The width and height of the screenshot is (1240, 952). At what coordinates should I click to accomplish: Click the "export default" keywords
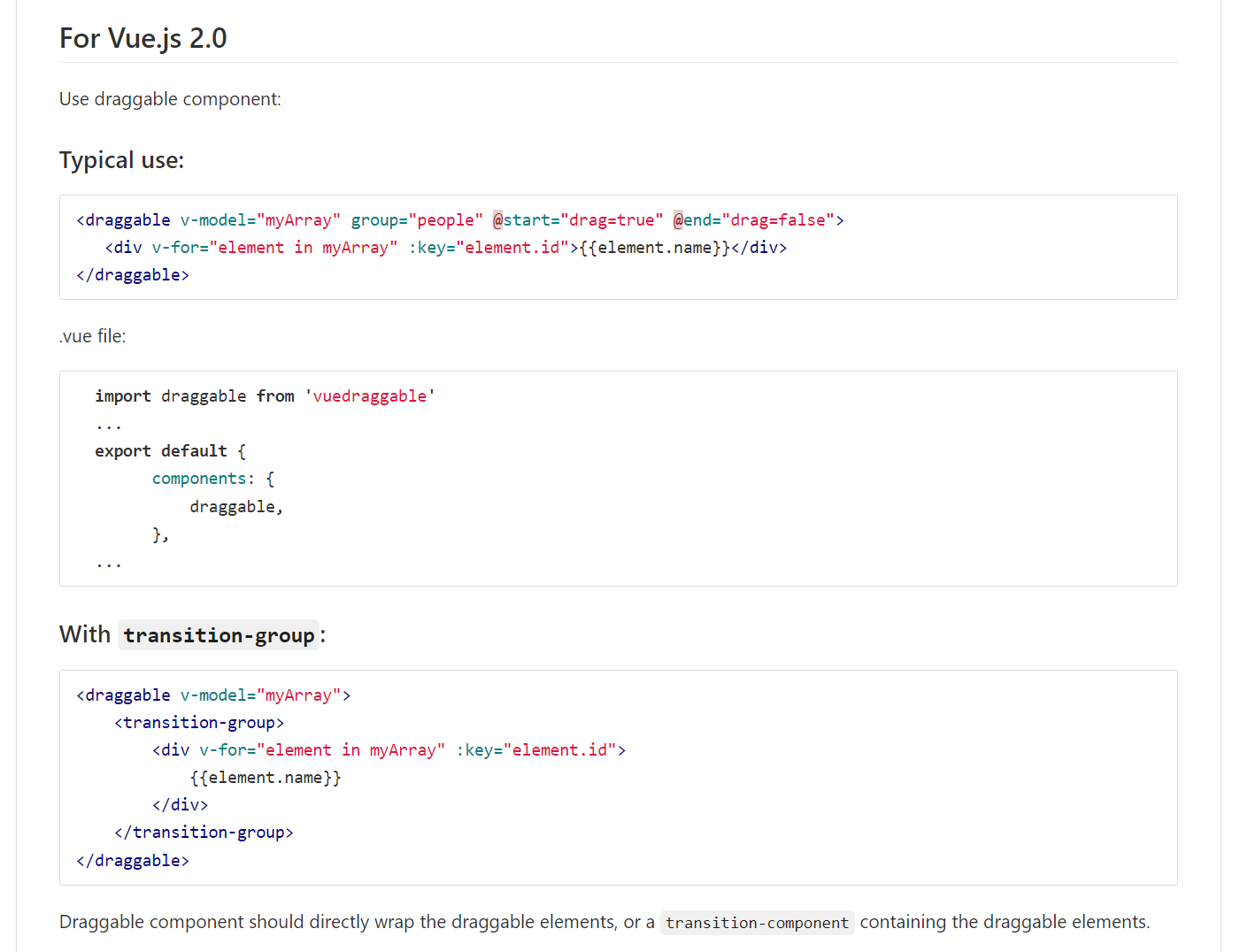160,451
